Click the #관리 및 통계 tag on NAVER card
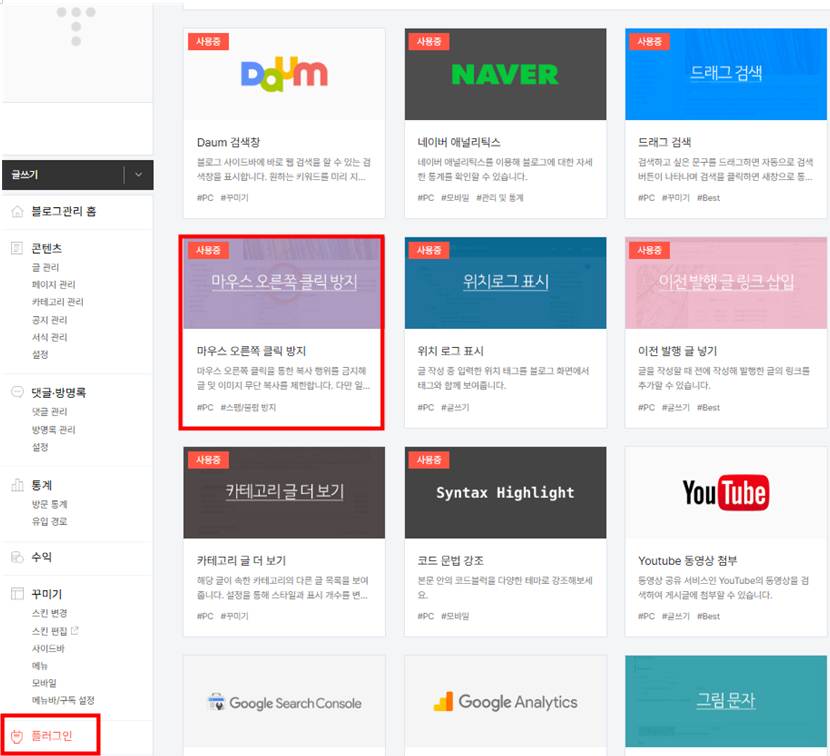This screenshot has height=756, width=830. tap(500, 198)
